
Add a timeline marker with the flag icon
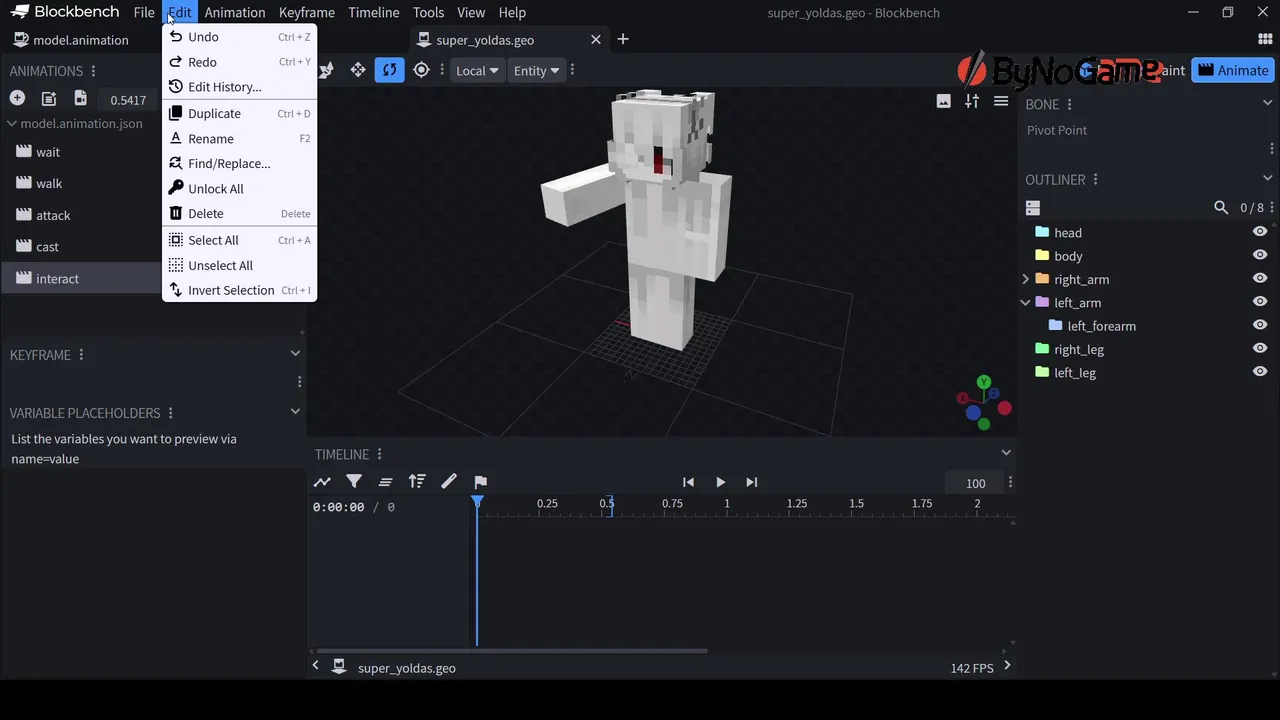tap(480, 482)
